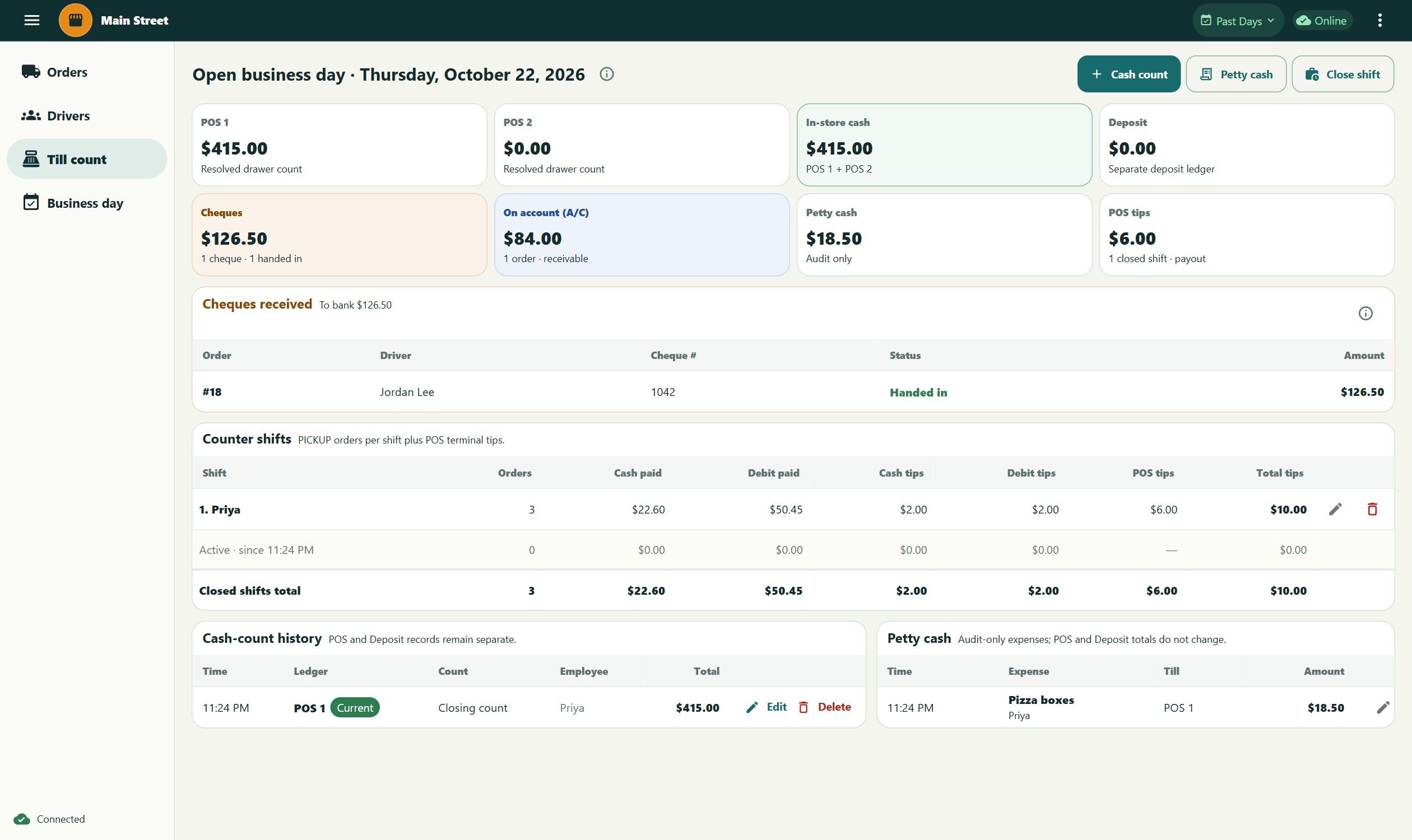Go to Orders in the sidebar
Image resolution: width=1412 pixels, height=840 pixels.
[87, 72]
